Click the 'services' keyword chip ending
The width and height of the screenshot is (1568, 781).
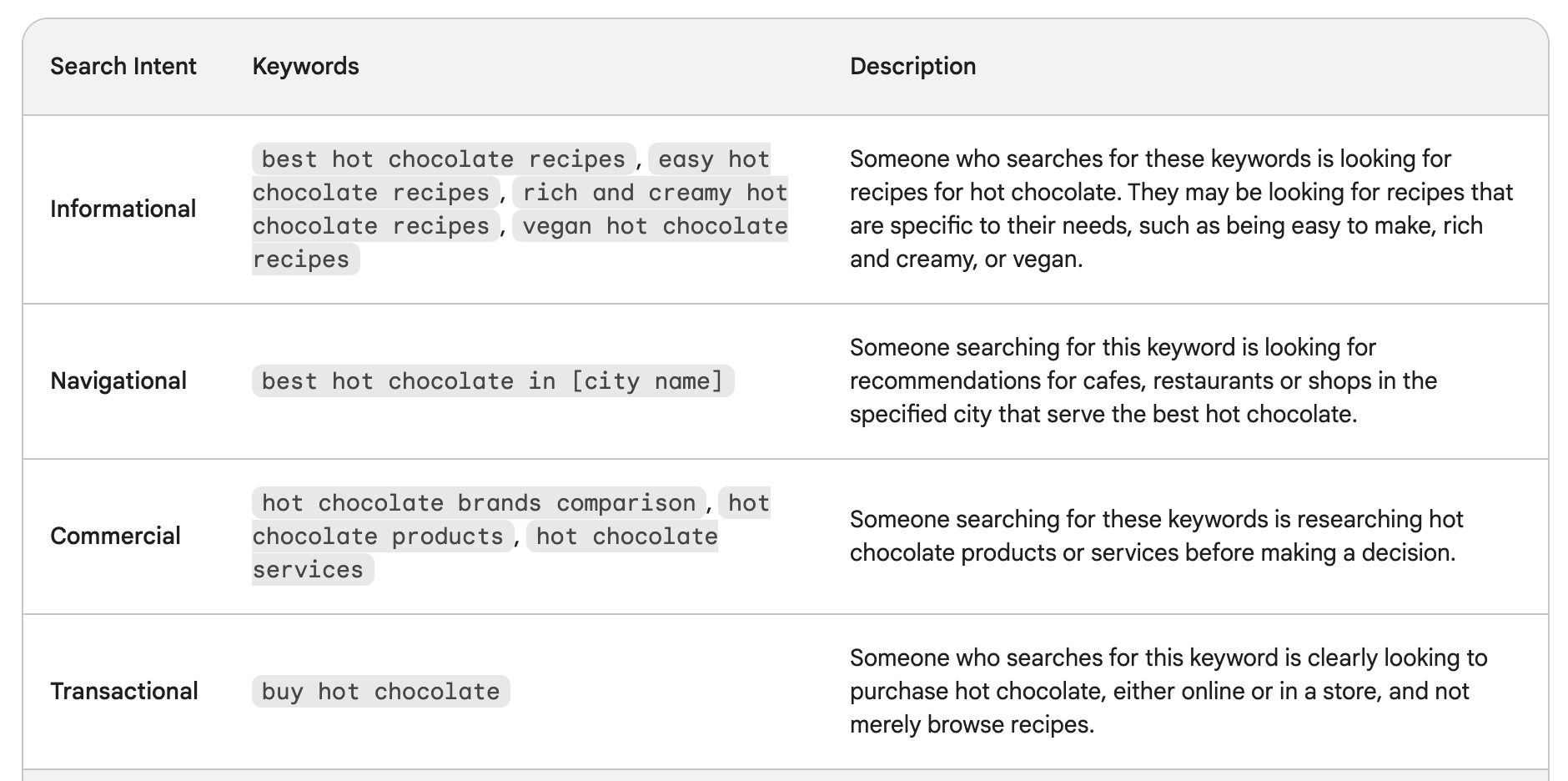[309, 570]
